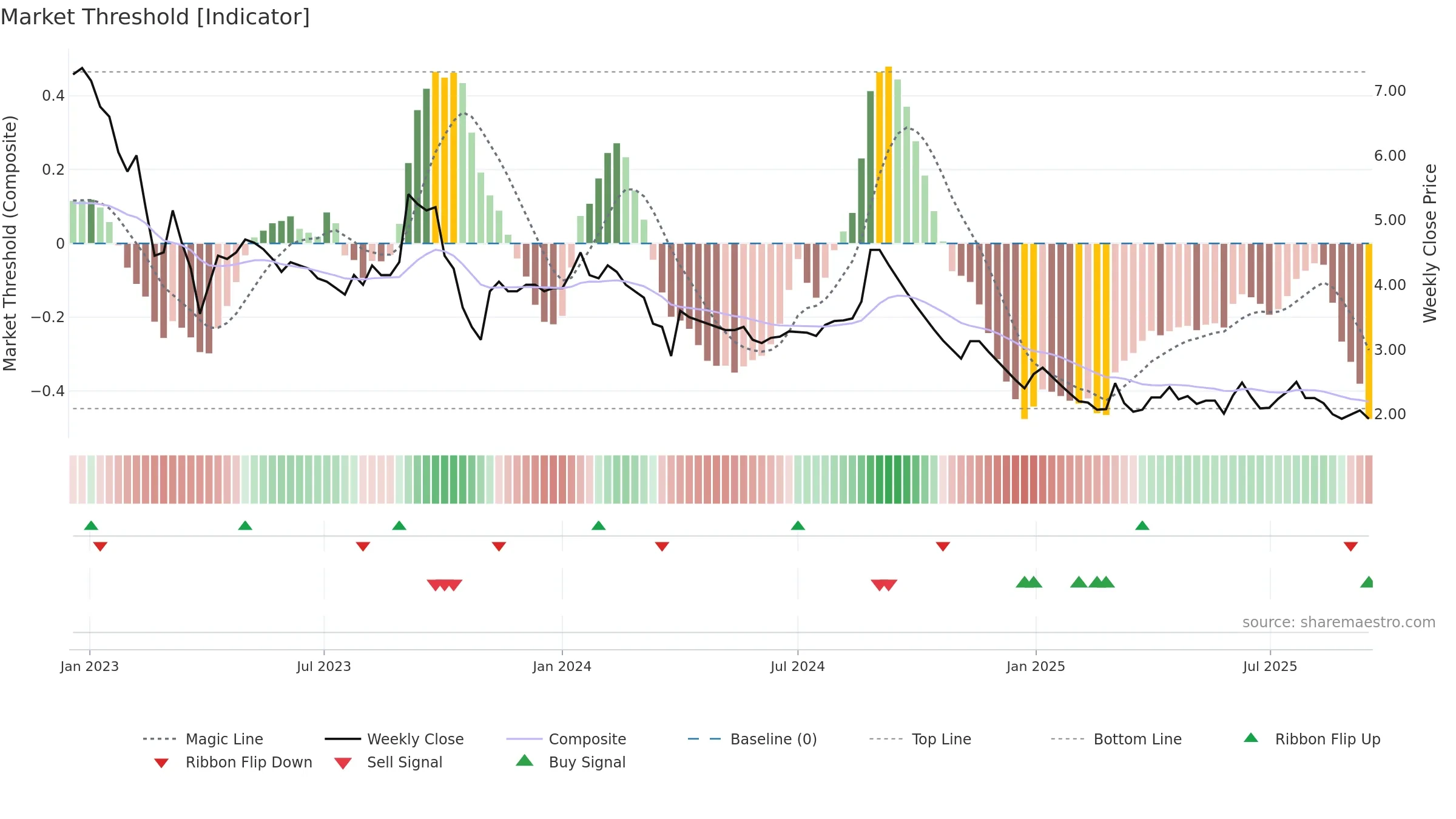Screen dimensions: 1456x819
Task: Toggle the Magic Line legend entry
Action: 203,739
